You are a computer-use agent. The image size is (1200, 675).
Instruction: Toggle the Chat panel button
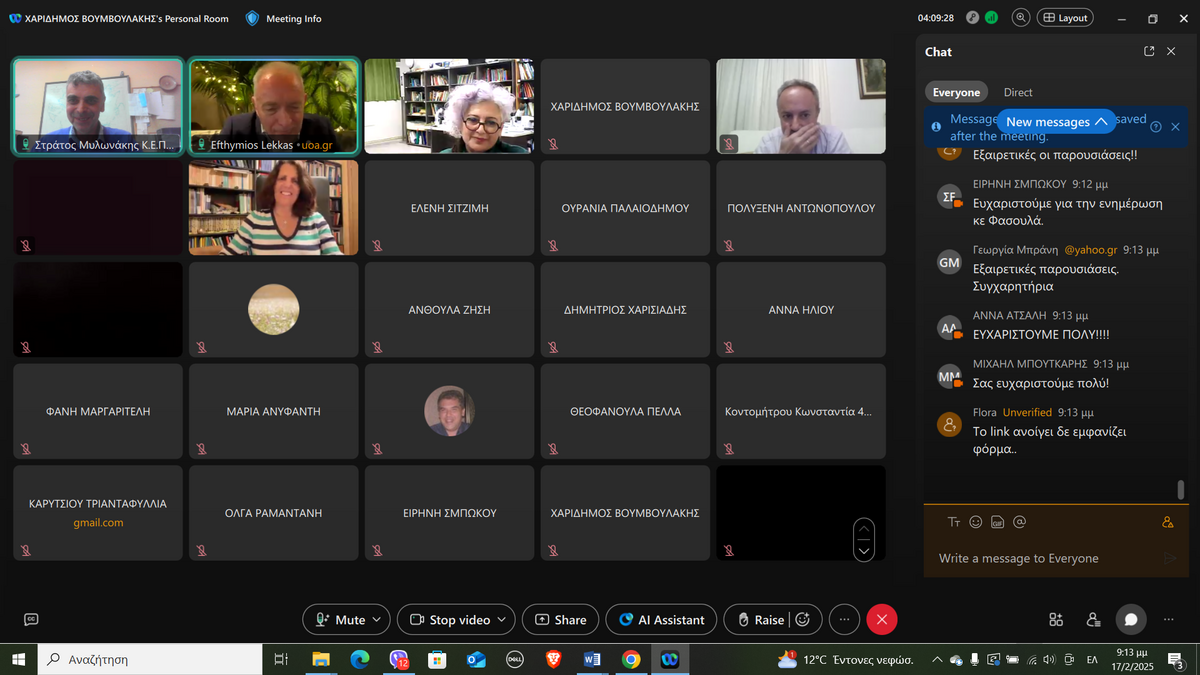click(1131, 620)
